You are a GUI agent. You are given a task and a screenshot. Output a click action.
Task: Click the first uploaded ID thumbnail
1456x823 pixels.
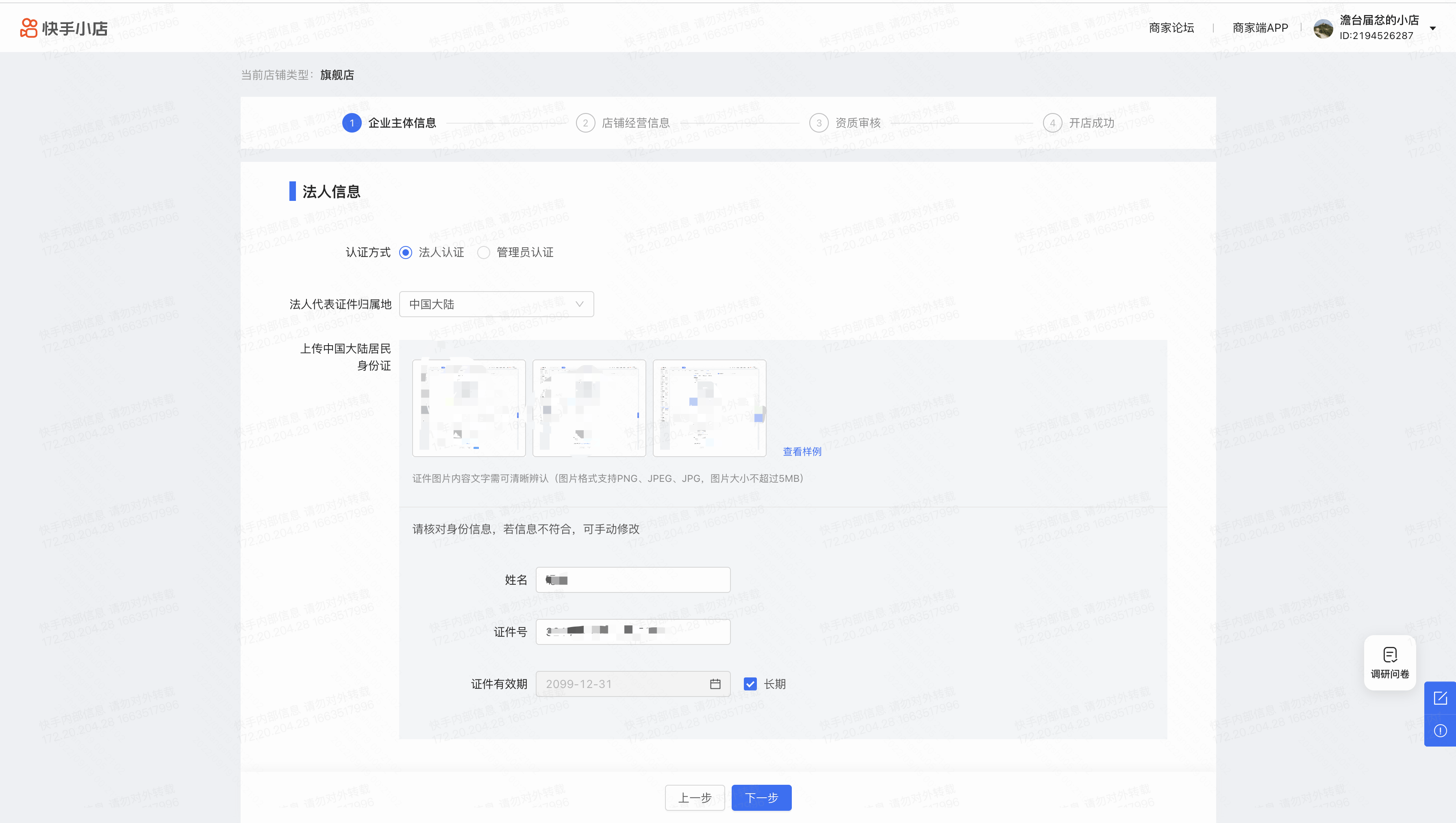click(x=469, y=407)
